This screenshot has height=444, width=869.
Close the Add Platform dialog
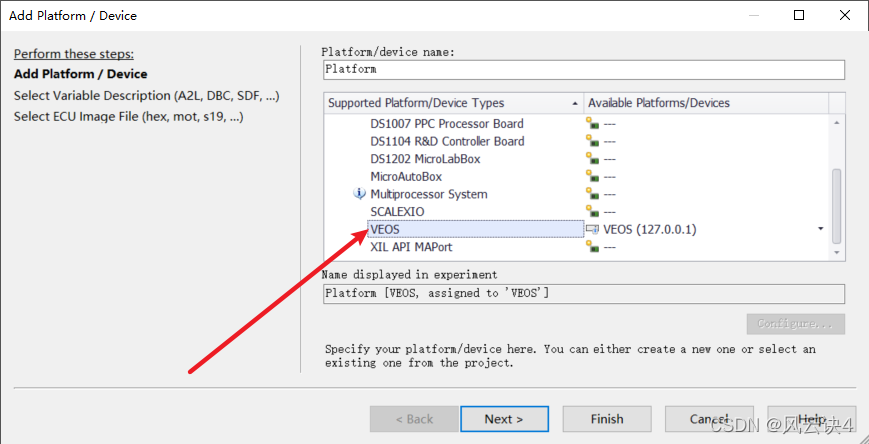pyautogui.click(x=845, y=16)
